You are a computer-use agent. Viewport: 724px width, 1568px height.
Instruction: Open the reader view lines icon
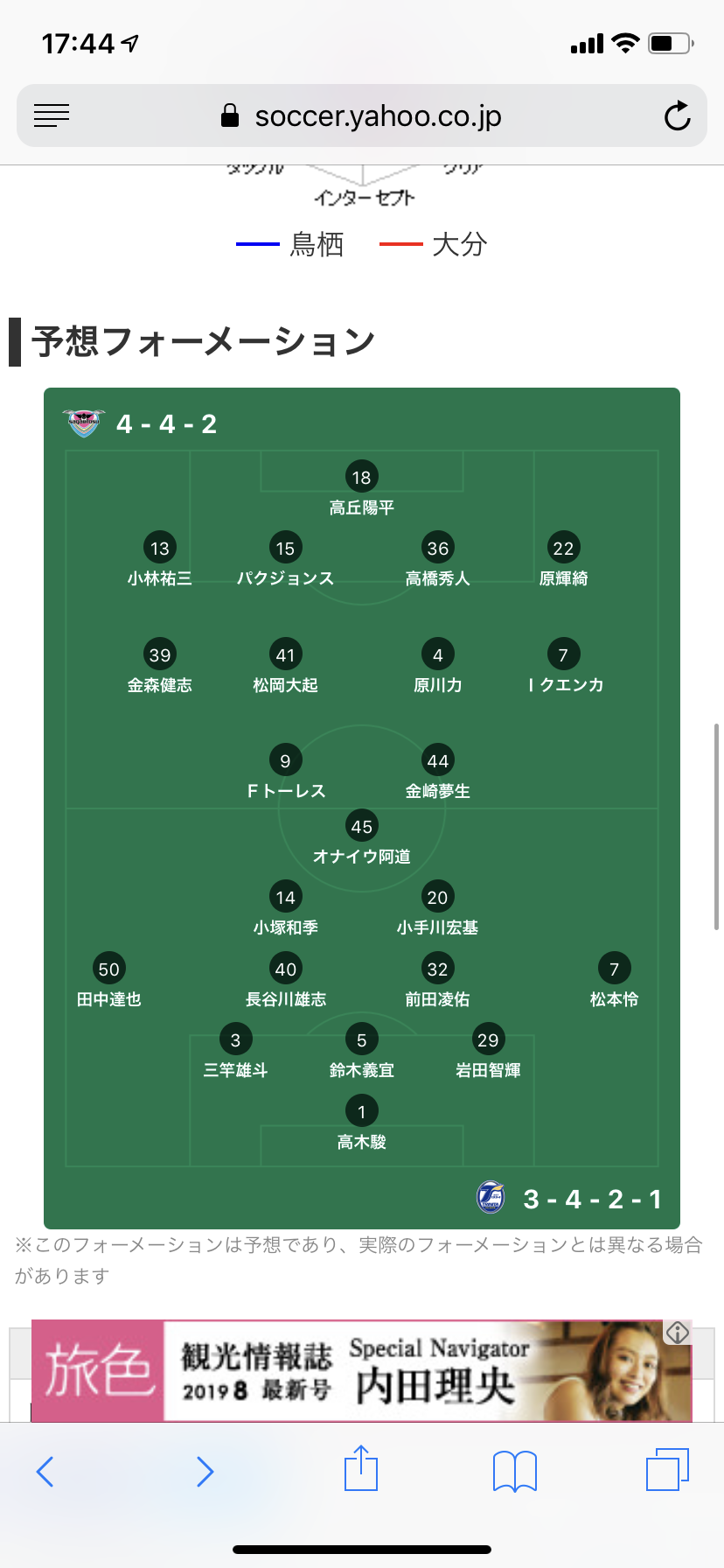tap(52, 115)
